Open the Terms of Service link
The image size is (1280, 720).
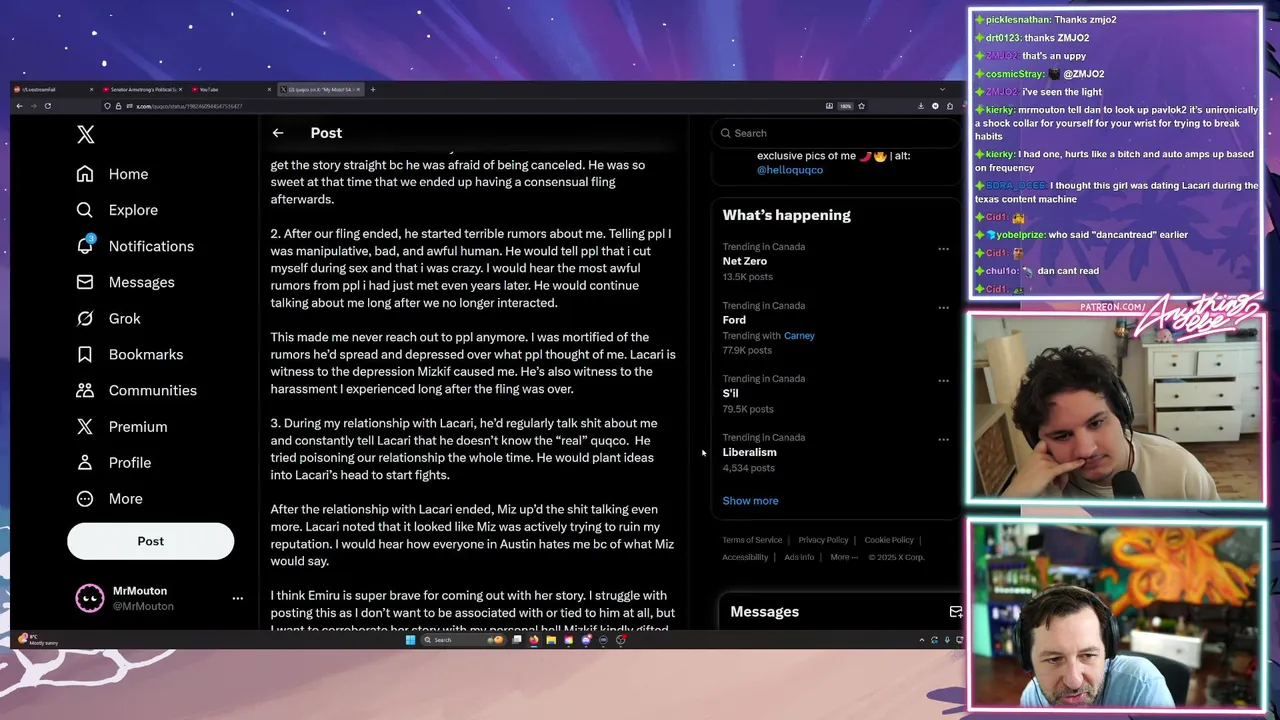tap(752, 540)
